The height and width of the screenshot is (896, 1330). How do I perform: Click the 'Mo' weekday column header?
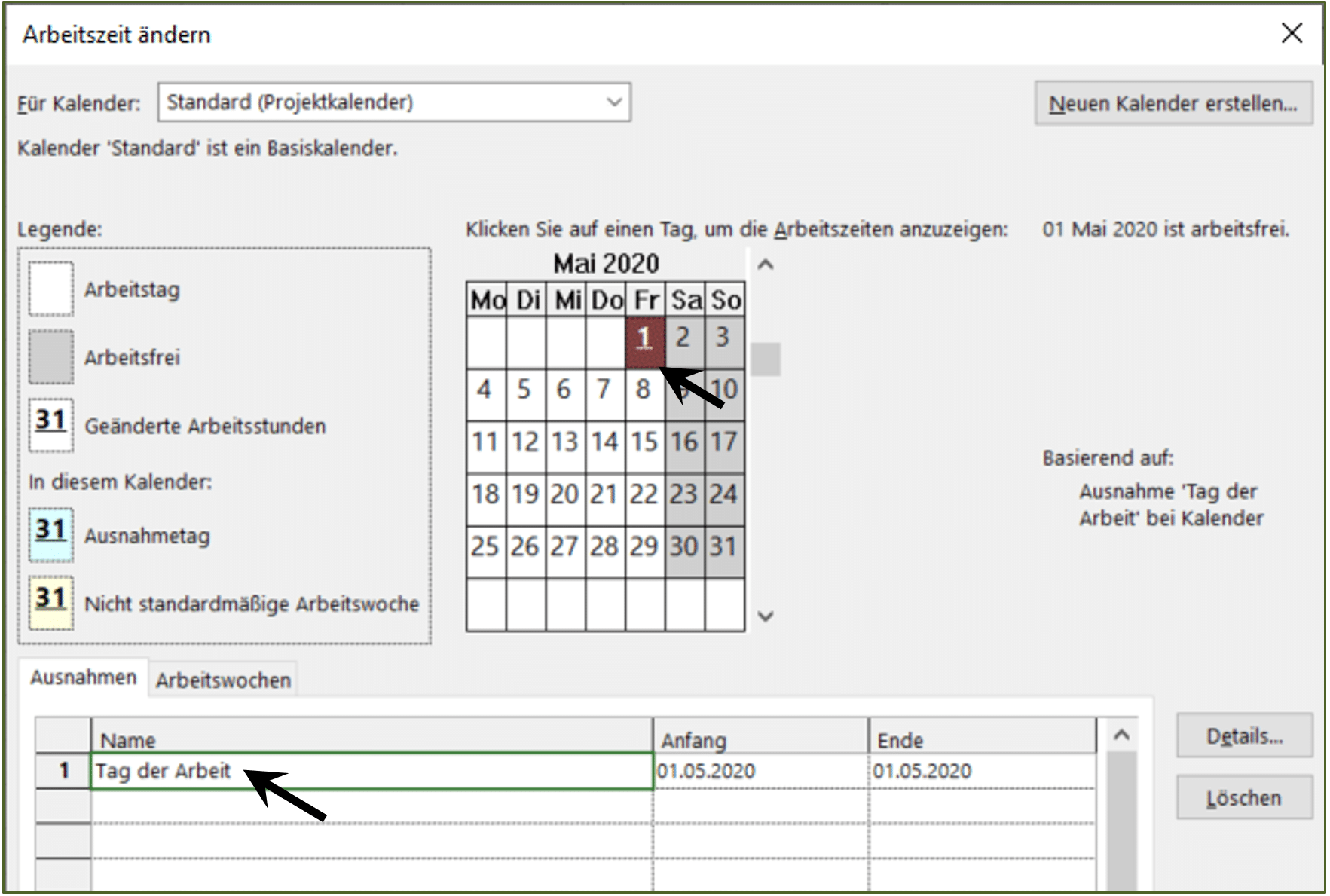click(487, 300)
